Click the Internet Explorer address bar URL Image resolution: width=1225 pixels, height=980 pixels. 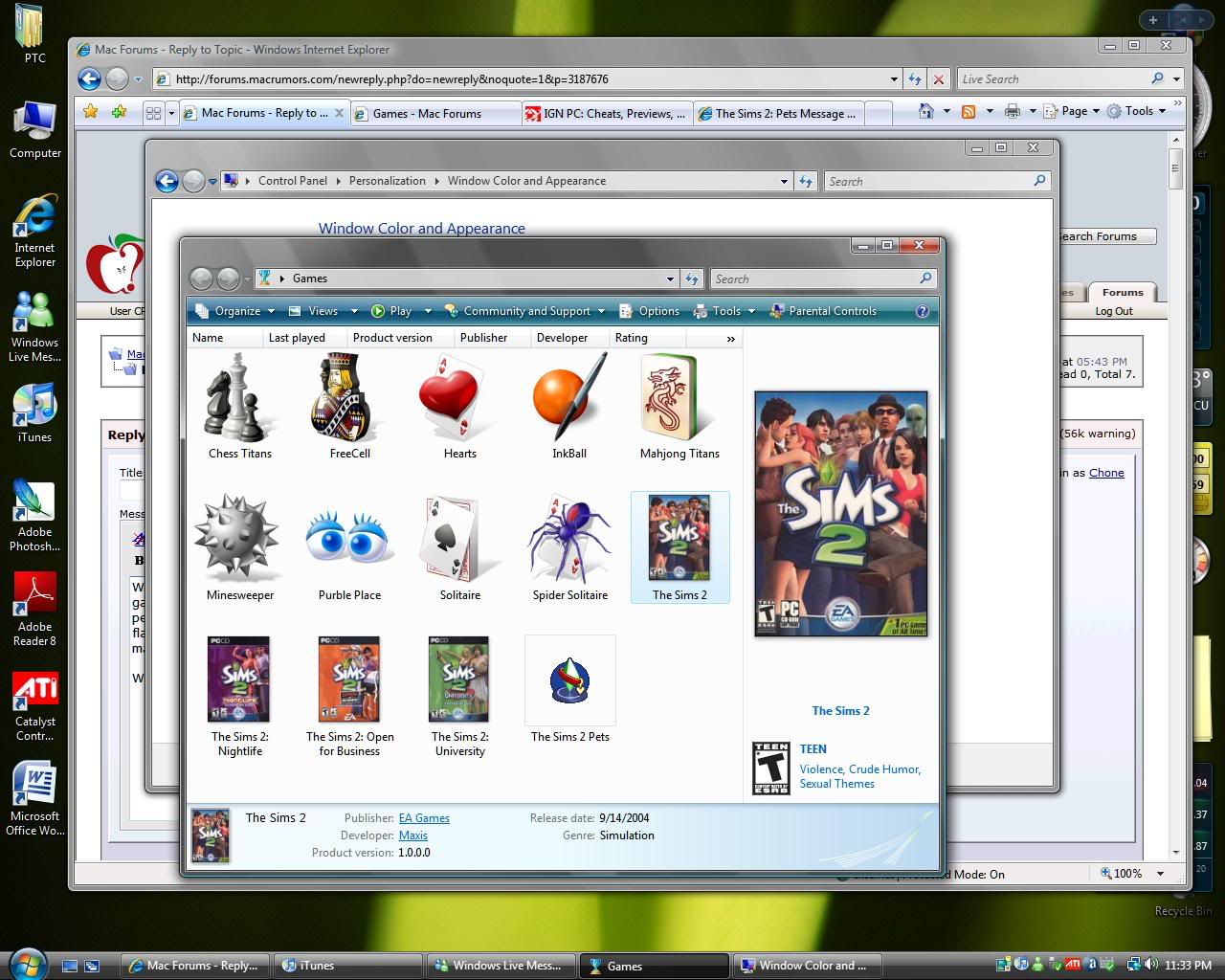[391, 79]
